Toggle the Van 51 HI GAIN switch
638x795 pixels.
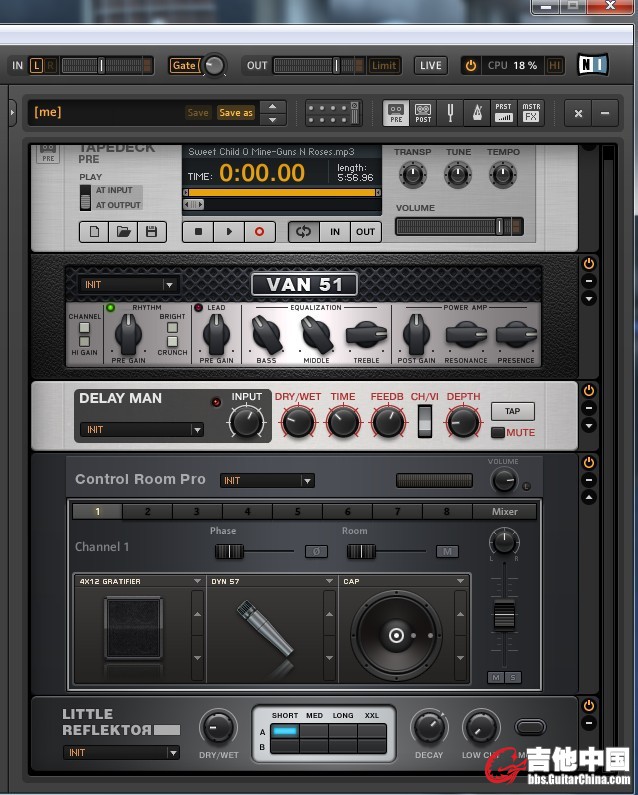coord(85,340)
